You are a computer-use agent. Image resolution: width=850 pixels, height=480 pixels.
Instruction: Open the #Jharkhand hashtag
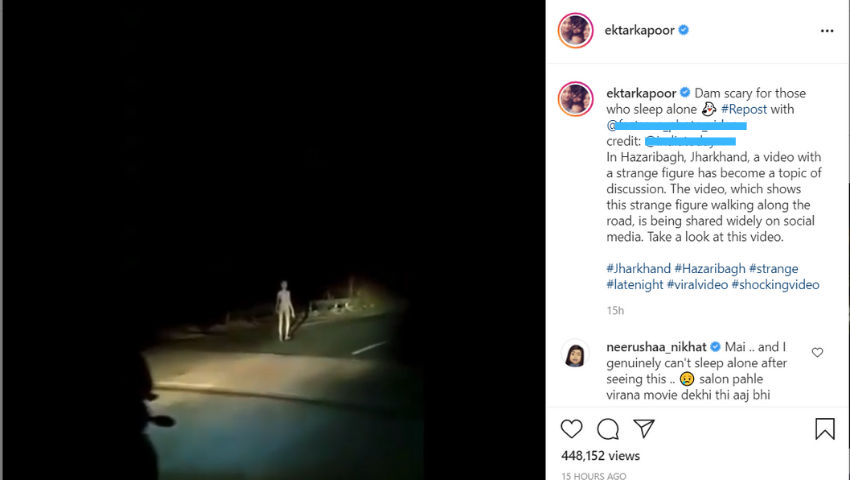(639, 268)
